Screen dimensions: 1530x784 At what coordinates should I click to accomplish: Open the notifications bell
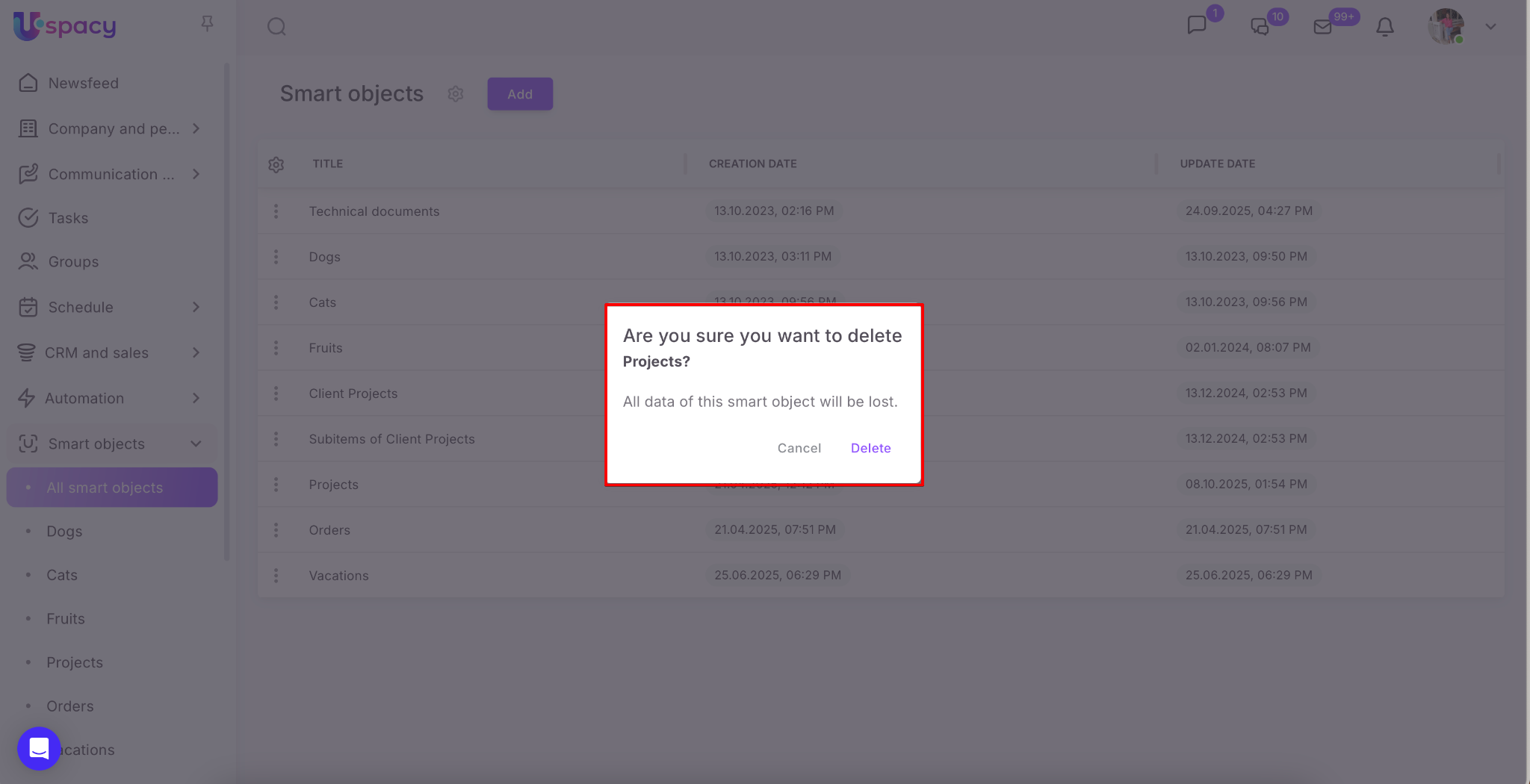pyautogui.click(x=1384, y=27)
